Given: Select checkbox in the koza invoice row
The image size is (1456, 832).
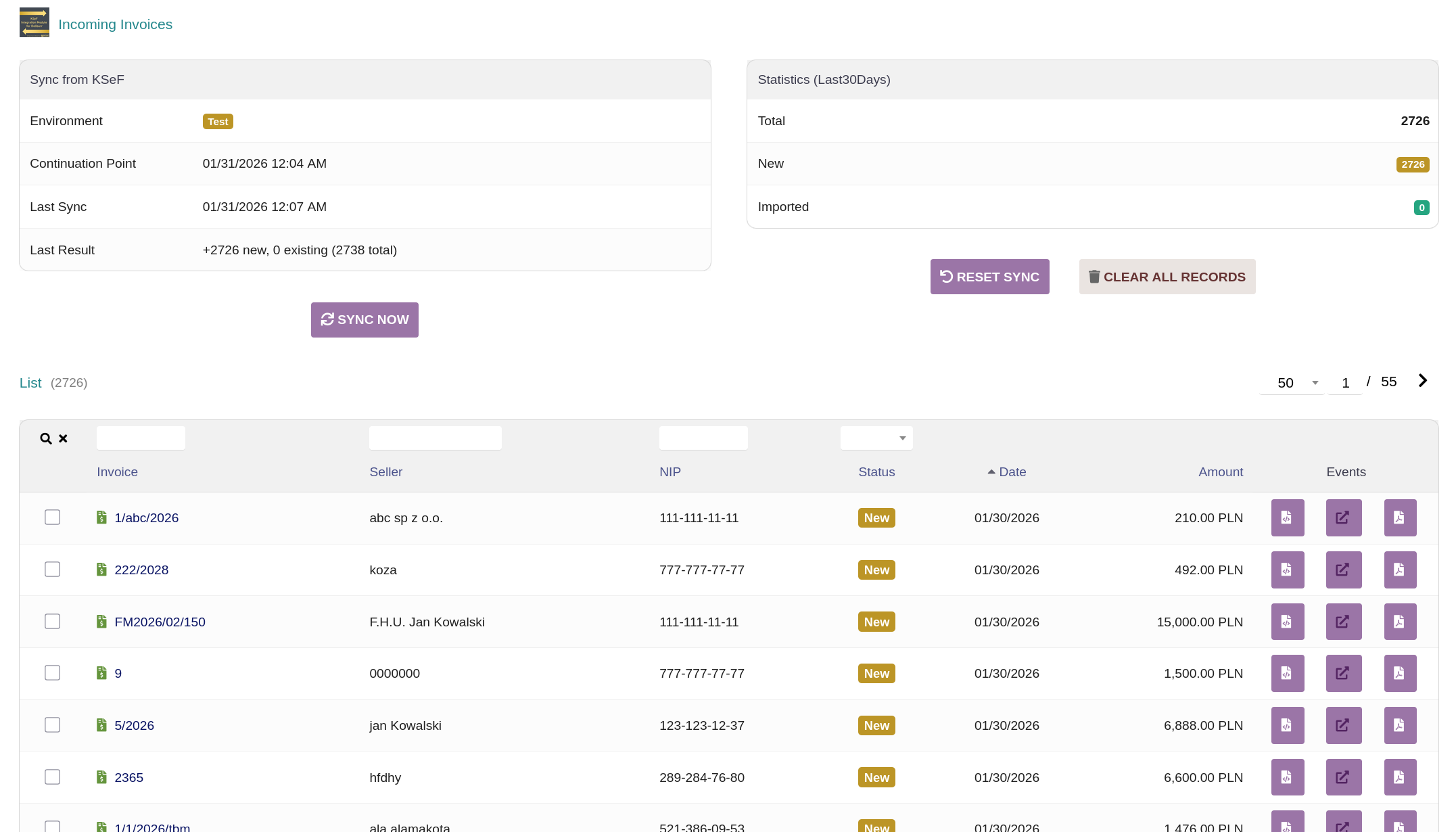Looking at the screenshot, I should pyautogui.click(x=52, y=570).
